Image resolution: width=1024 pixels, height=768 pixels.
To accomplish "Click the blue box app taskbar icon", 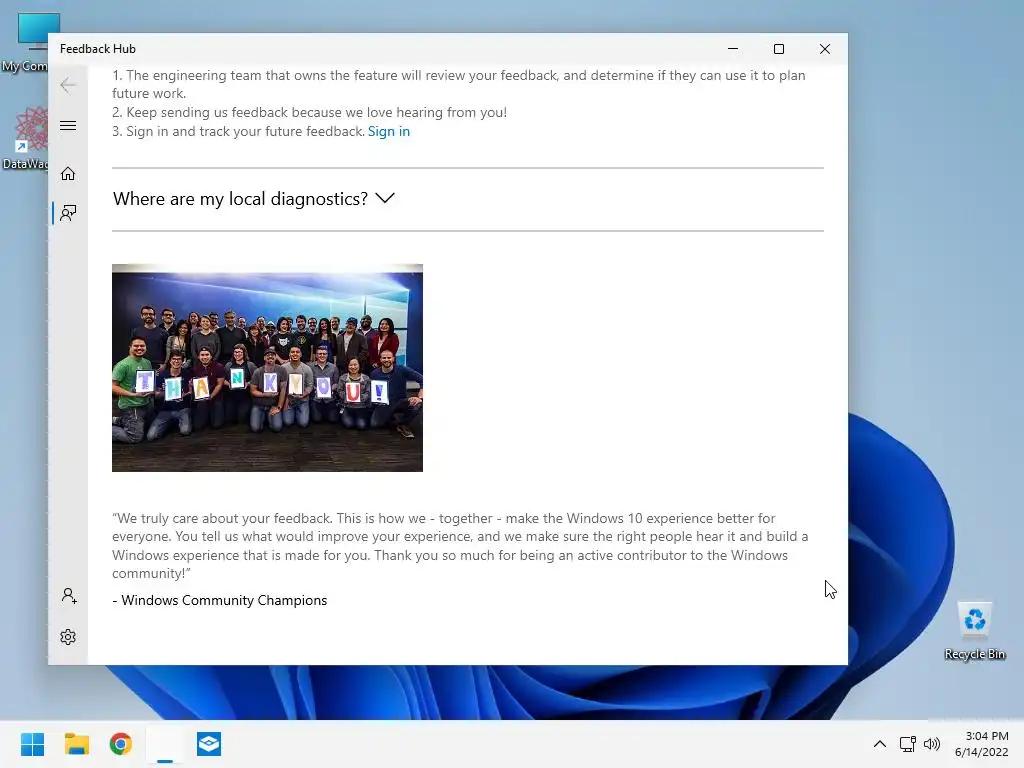I will [209, 744].
